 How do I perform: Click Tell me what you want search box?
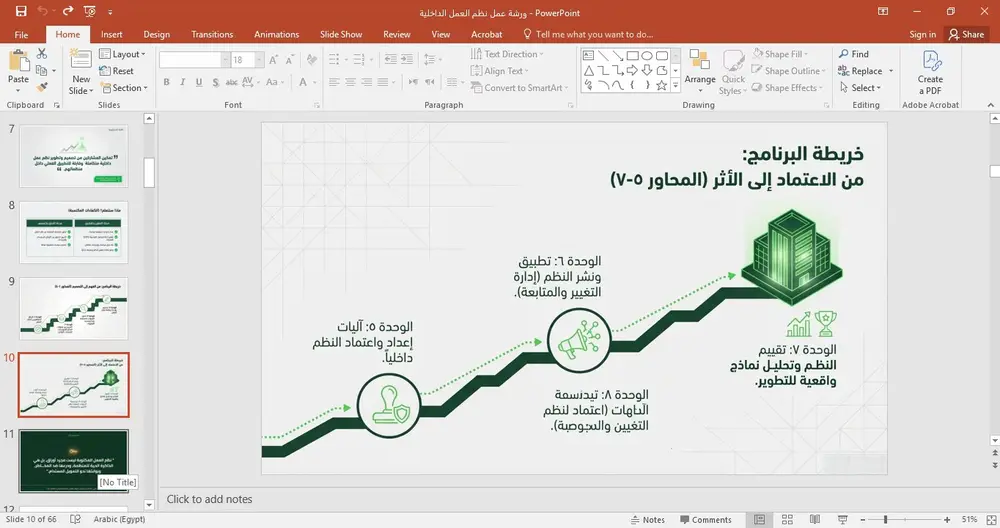588,34
